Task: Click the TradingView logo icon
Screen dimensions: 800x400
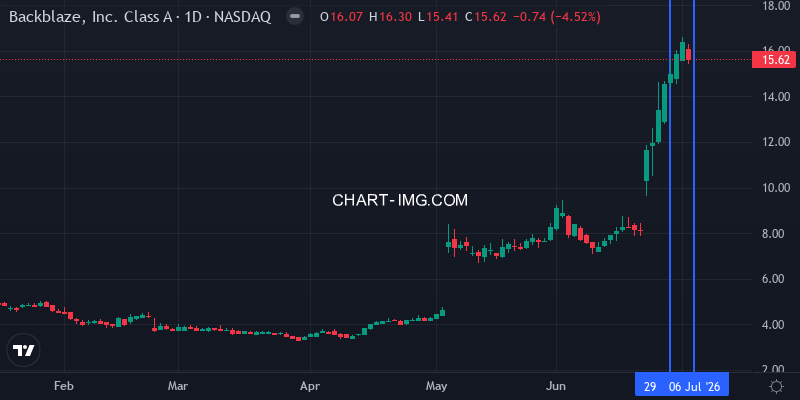Action: (23, 351)
